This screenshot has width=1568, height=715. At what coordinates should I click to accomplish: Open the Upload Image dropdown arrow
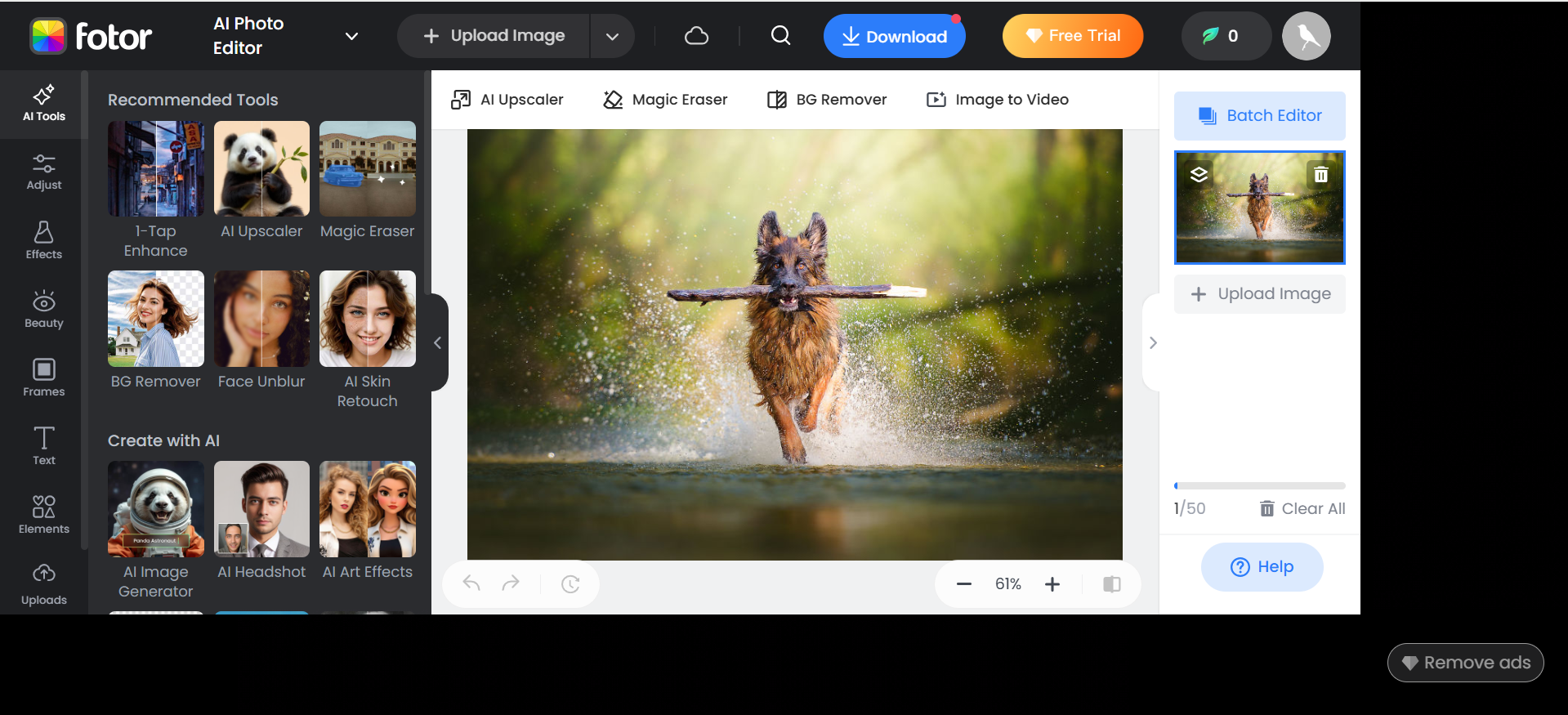pyautogui.click(x=612, y=36)
